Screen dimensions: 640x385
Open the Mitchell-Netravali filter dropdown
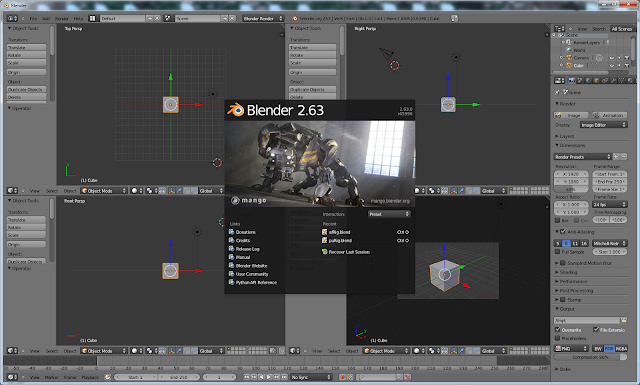click(610, 243)
